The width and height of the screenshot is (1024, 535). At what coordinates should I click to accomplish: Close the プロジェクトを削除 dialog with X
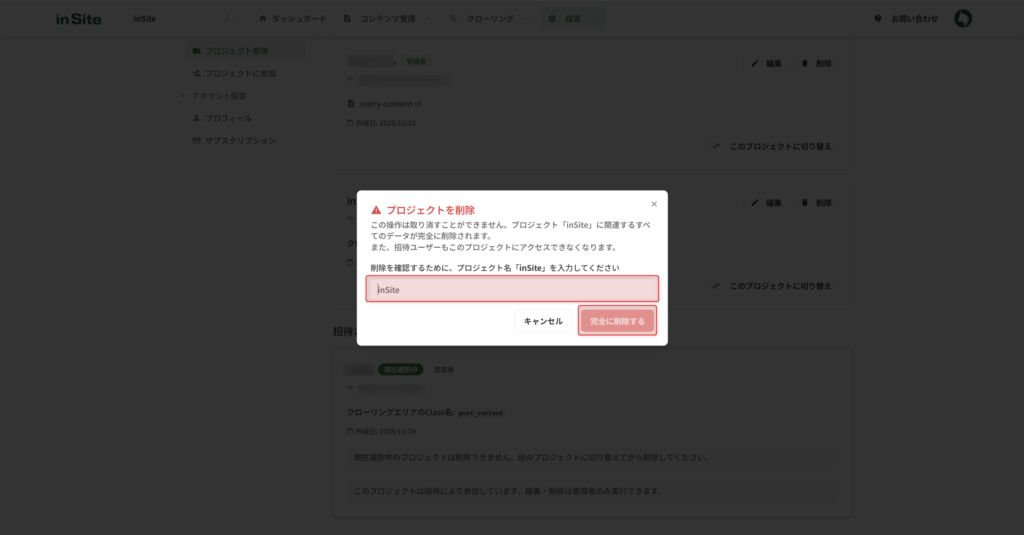[654, 204]
